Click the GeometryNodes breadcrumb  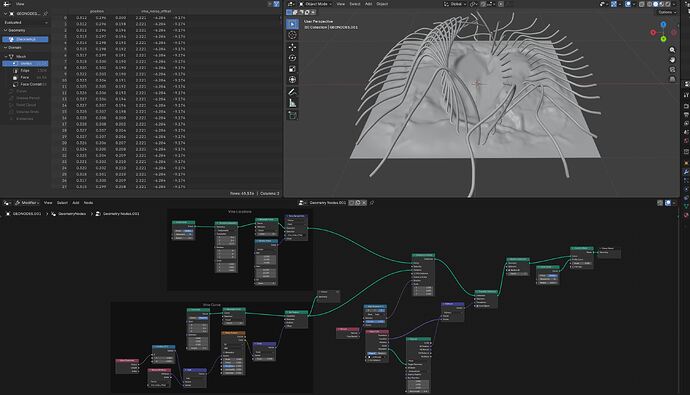(72, 214)
